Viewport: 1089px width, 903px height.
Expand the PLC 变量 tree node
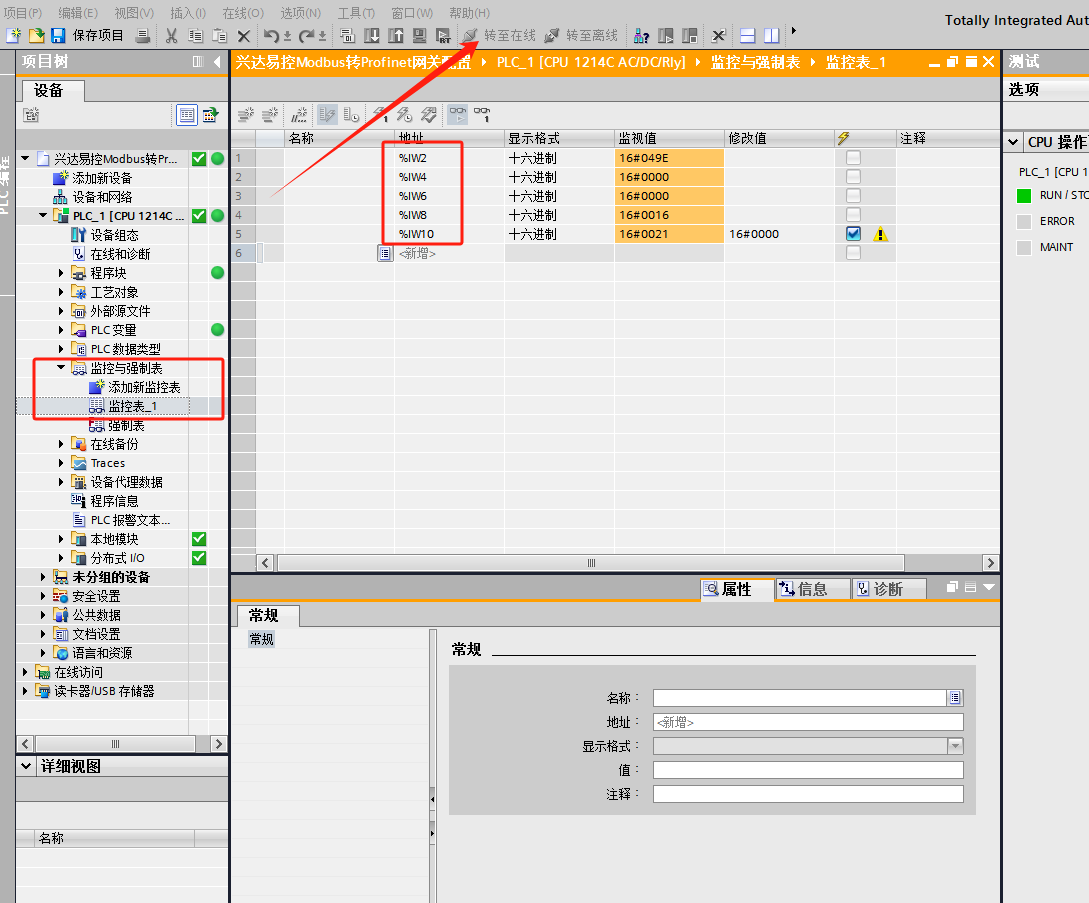61,330
